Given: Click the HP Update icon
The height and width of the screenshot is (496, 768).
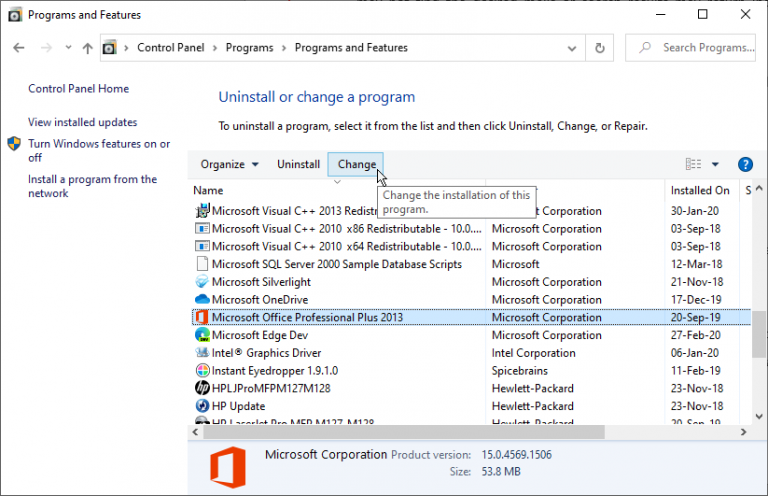Looking at the screenshot, I should coord(202,405).
